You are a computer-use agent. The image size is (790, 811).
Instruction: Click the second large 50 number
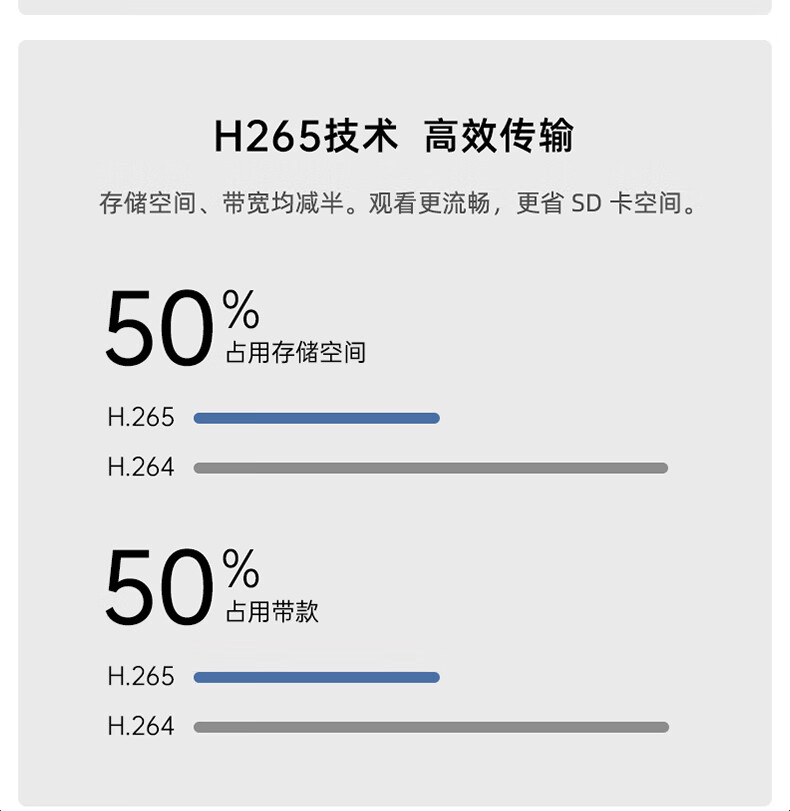[x=160, y=587]
